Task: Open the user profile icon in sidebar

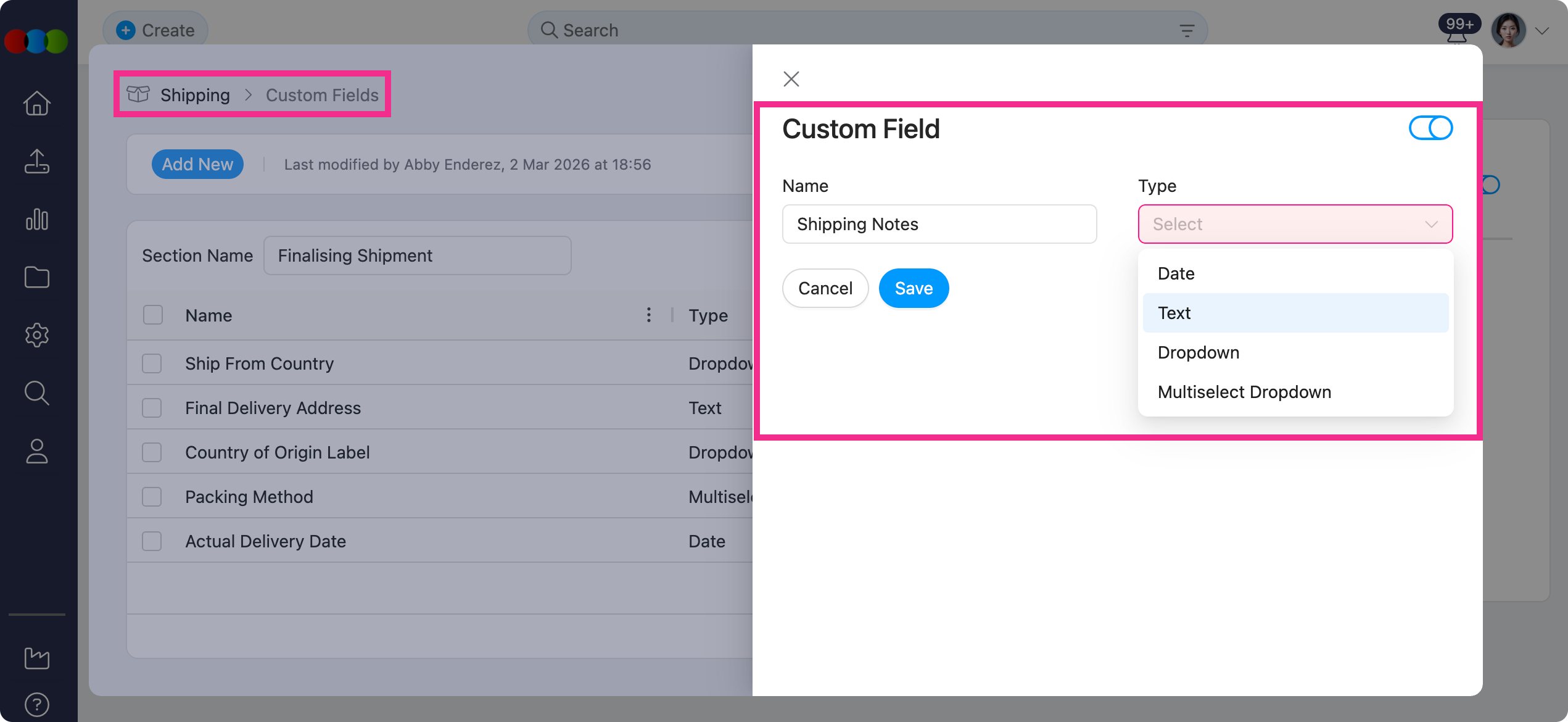Action: click(x=37, y=451)
